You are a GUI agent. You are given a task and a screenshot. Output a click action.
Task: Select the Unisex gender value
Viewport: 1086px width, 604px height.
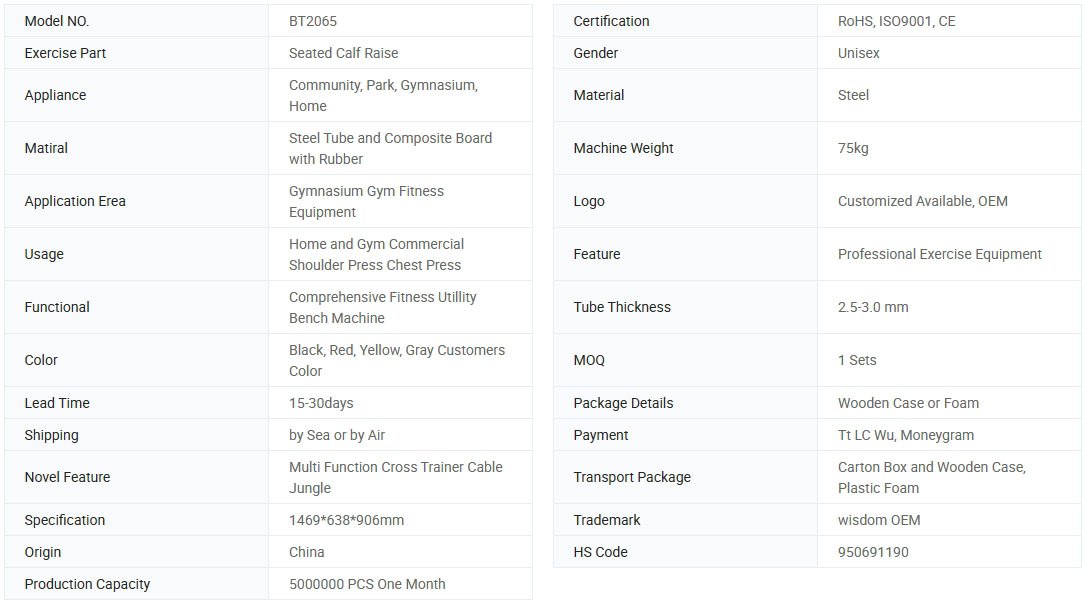[x=858, y=53]
